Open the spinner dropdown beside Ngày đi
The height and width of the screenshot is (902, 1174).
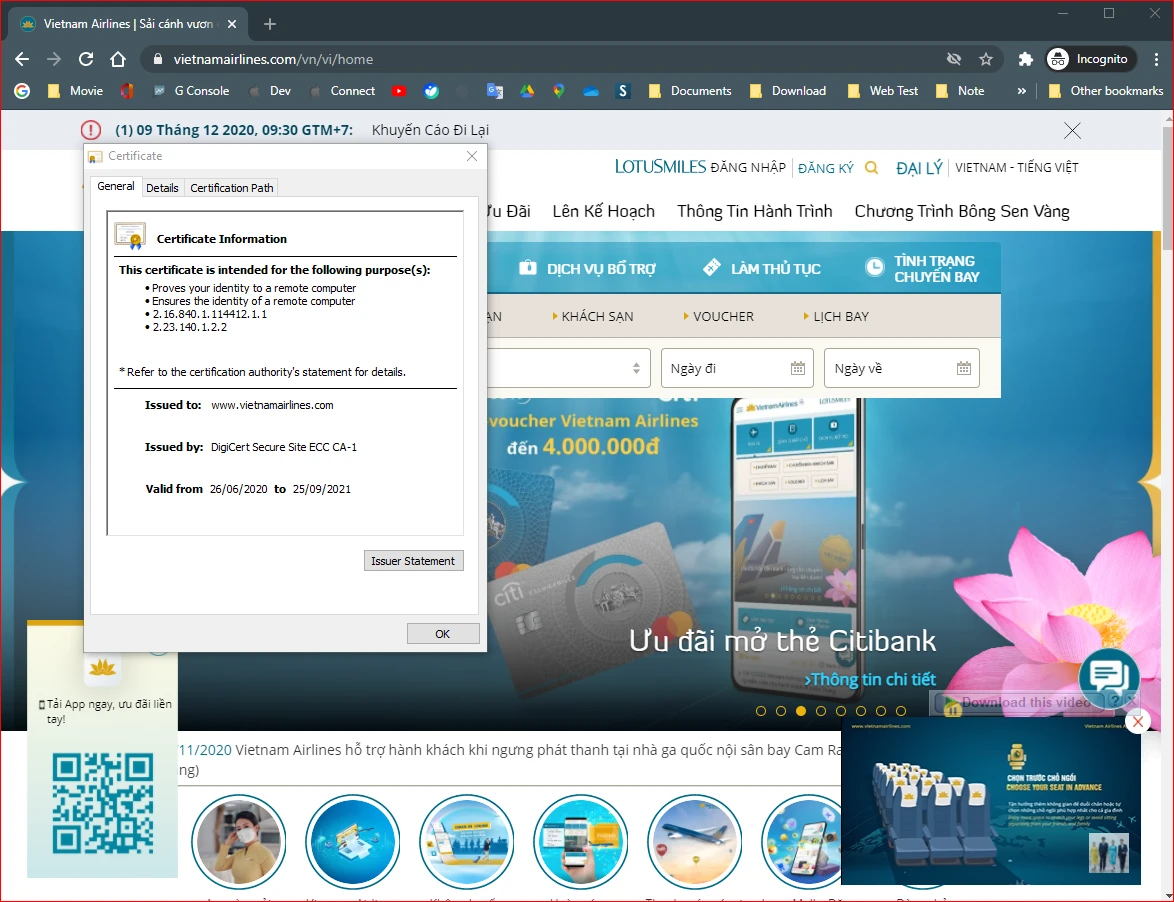click(636, 368)
